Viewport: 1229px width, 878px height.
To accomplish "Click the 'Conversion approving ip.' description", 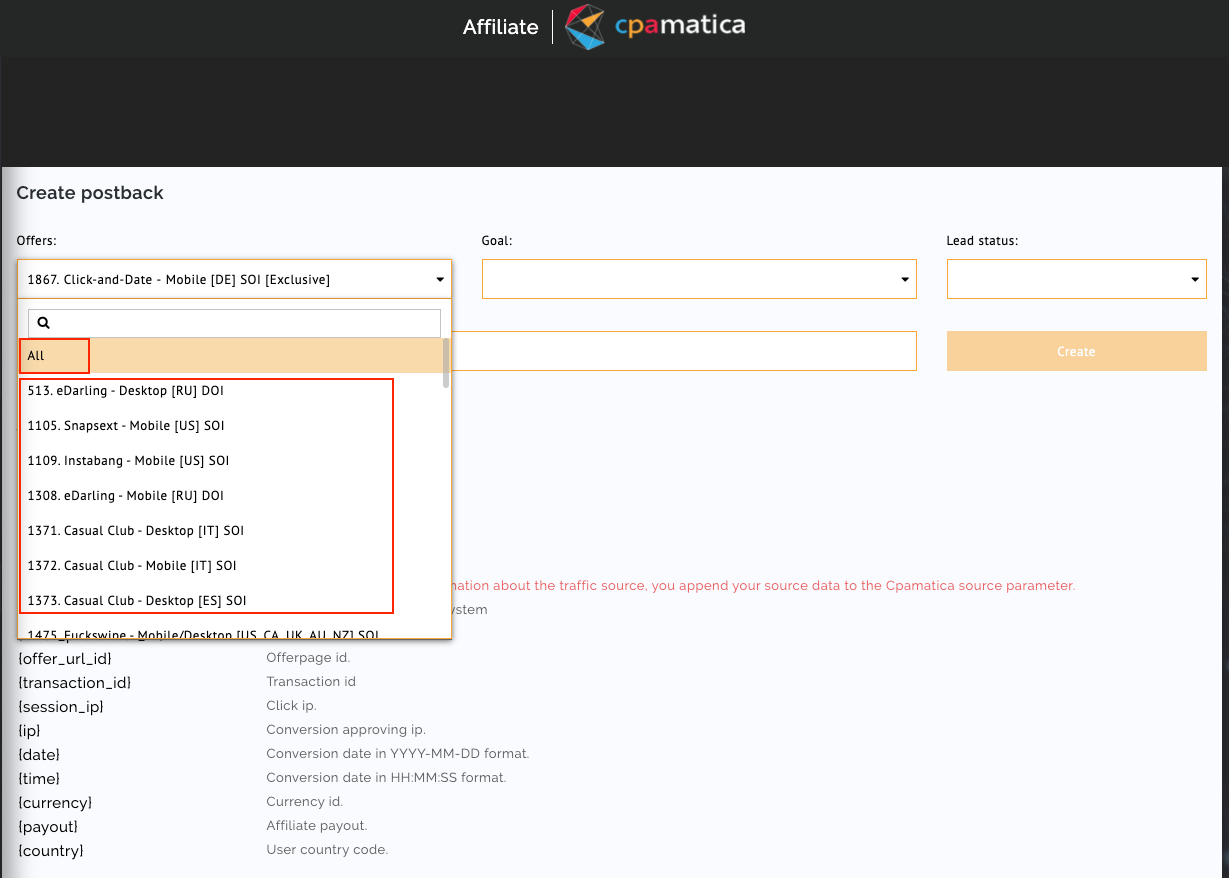I will (x=346, y=730).
